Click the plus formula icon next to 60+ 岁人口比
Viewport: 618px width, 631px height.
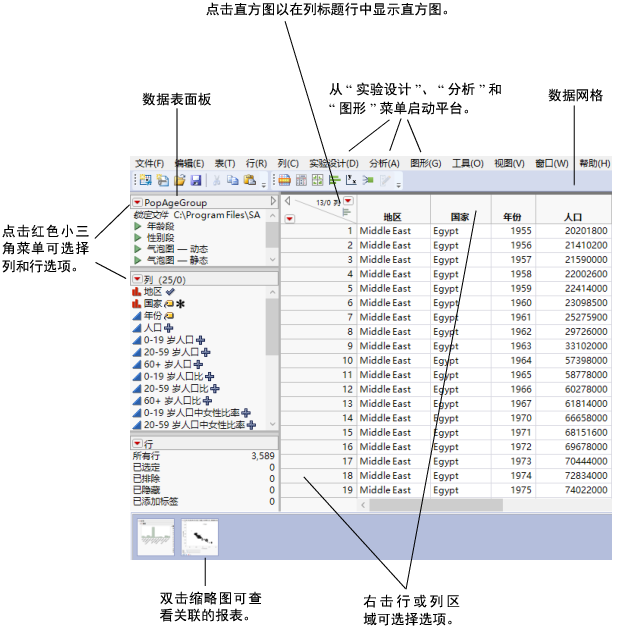pyautogui.click(x=208, y=401)
